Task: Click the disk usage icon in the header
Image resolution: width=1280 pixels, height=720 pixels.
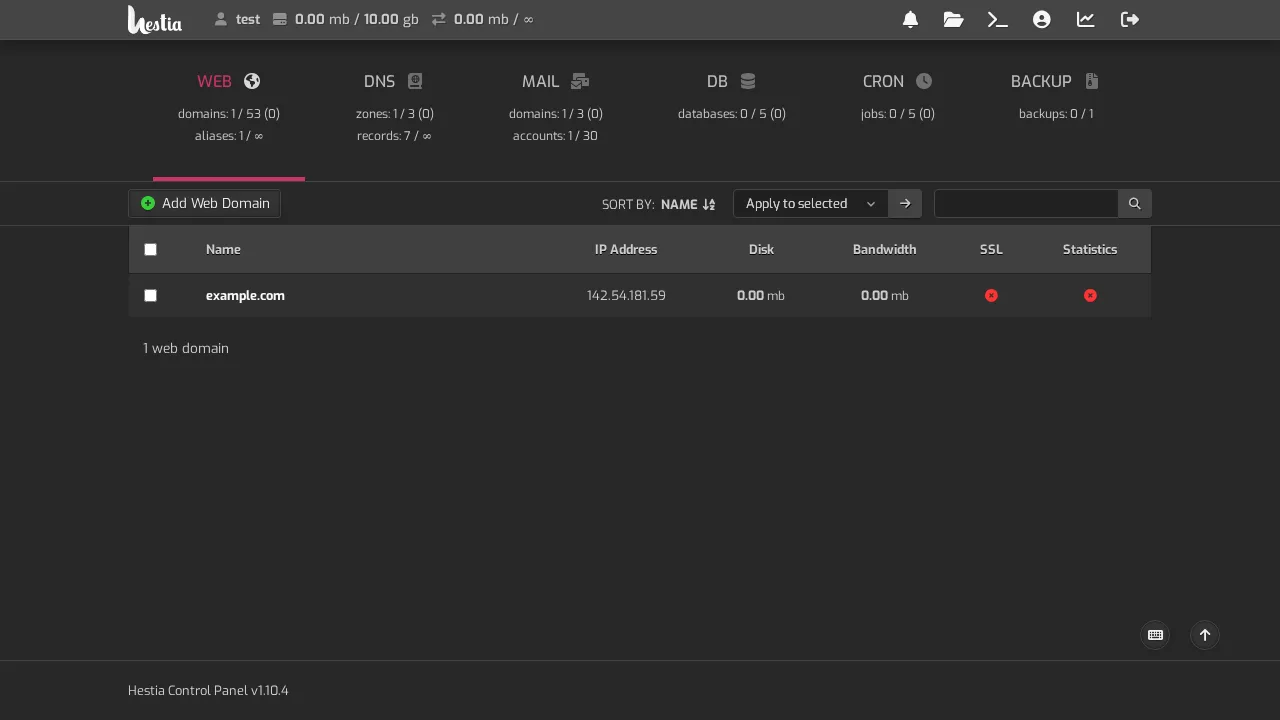Action: pos(280,19)
